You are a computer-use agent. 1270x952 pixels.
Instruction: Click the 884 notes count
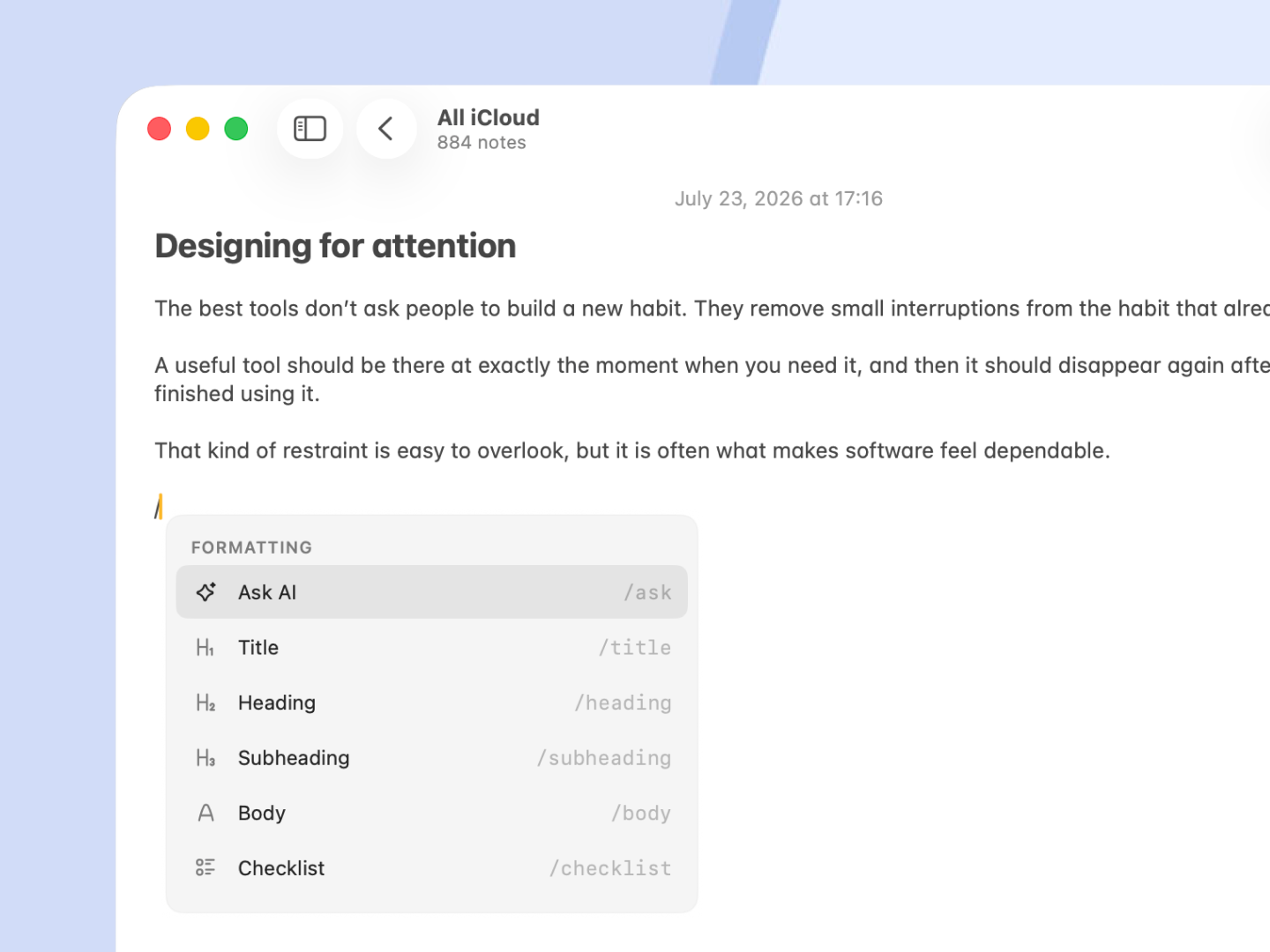point(482,143)
